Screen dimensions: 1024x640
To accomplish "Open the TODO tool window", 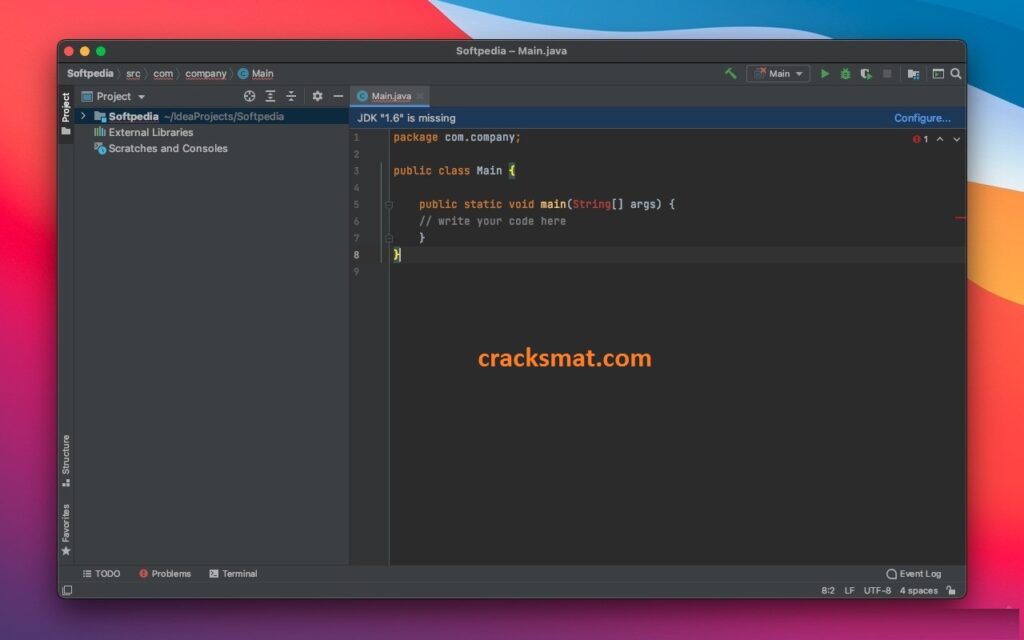I will (x=101, y=573).
